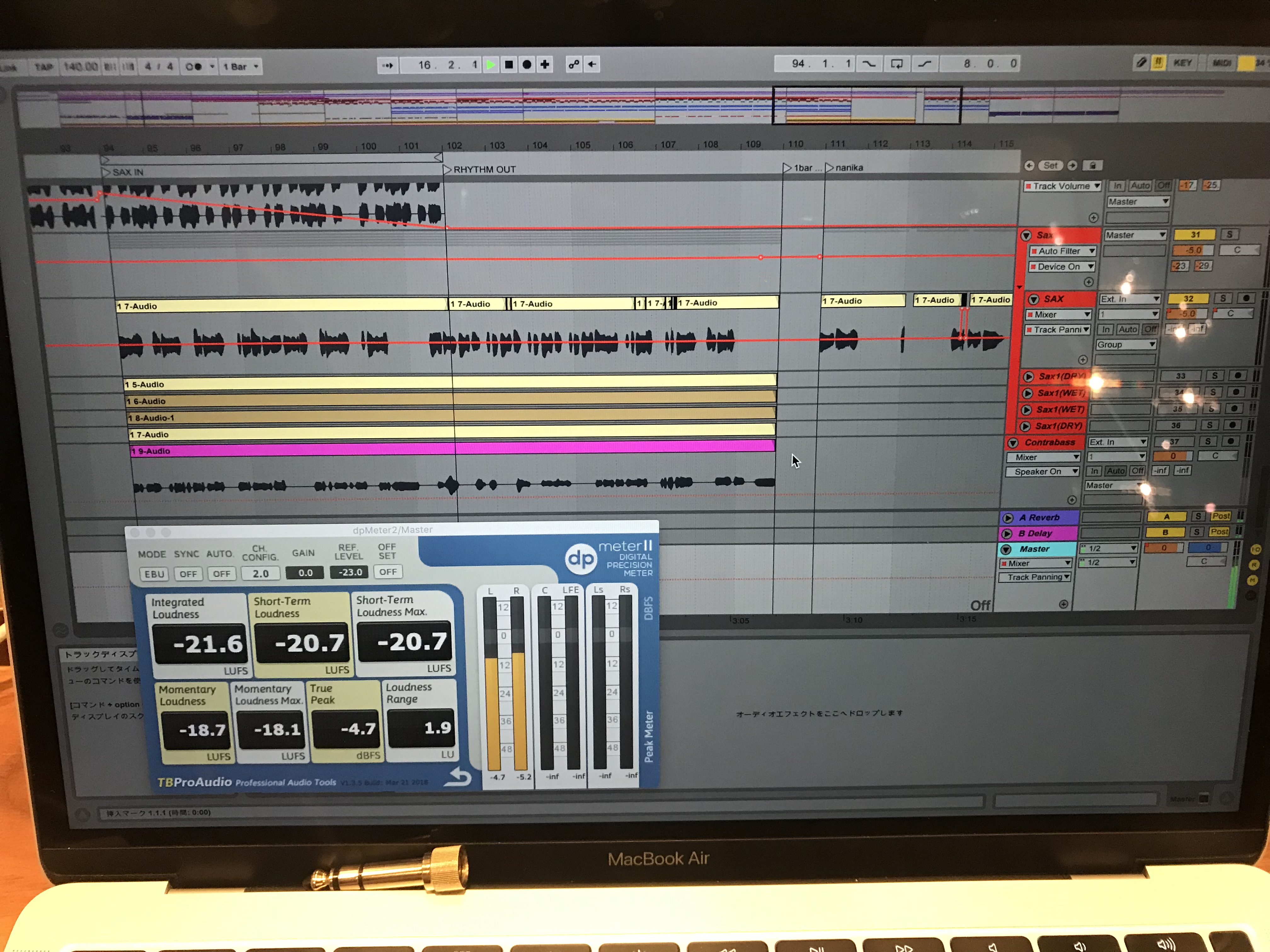Image resolution: width=1270 pixels, height=952 pixels.
Task: Click the Arrangement Record circle button
Action: point(526,65)
